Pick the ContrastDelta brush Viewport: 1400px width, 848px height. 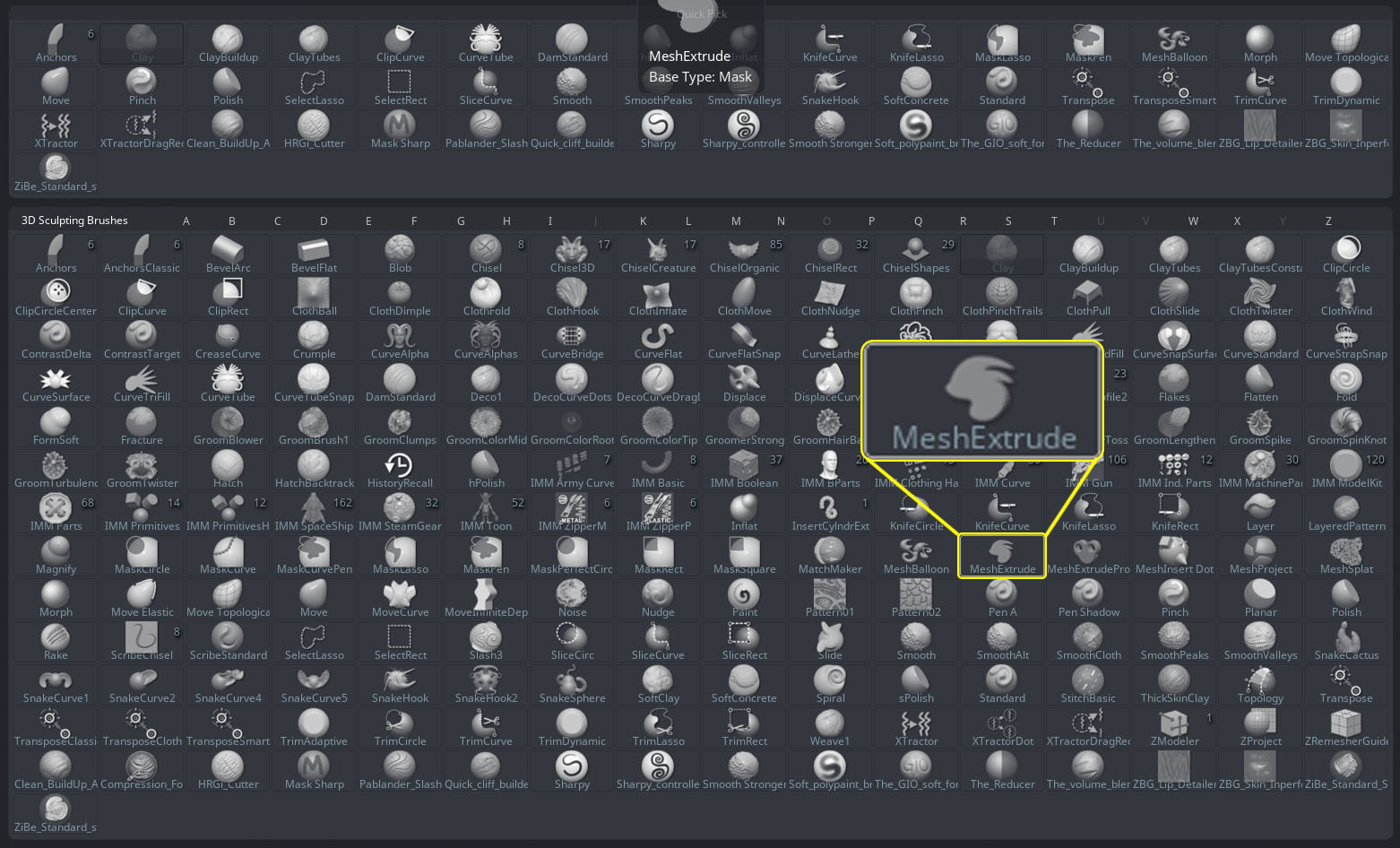pos(56,342)
